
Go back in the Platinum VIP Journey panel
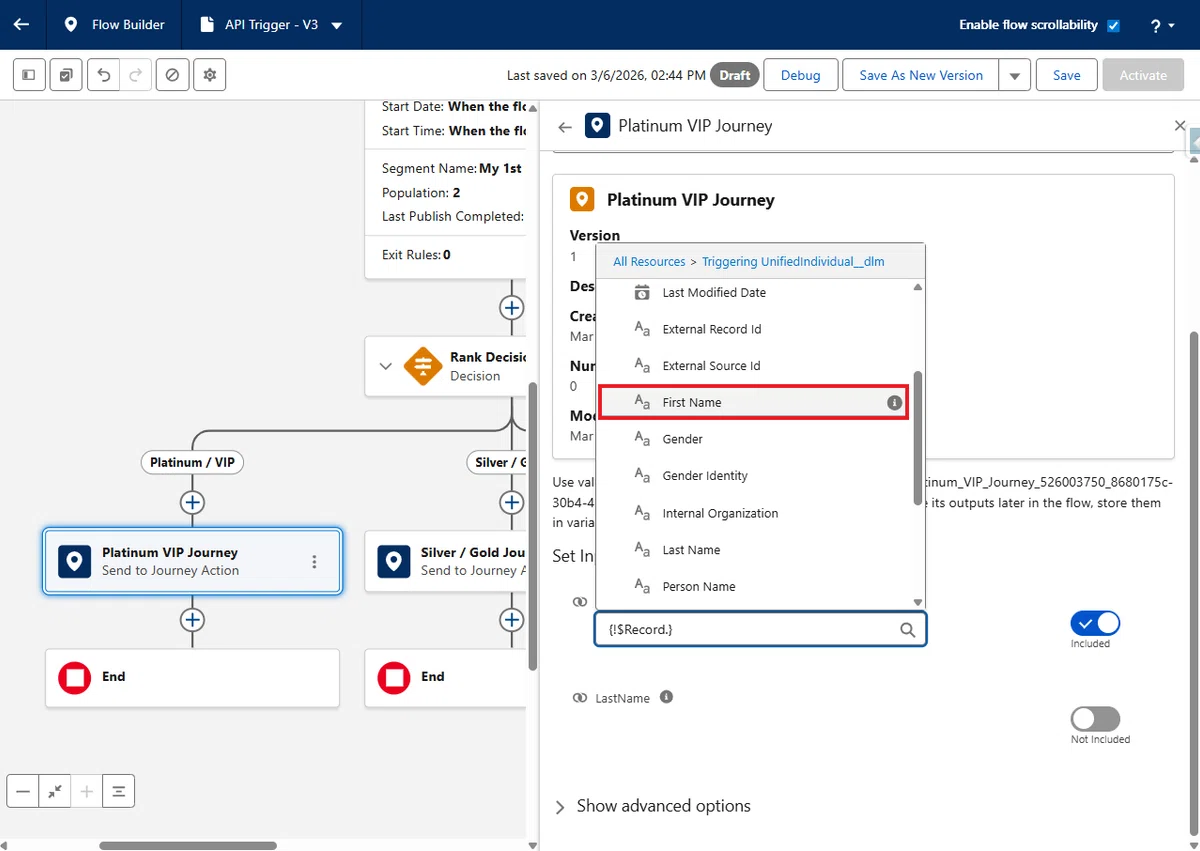(x=565, y=127)
